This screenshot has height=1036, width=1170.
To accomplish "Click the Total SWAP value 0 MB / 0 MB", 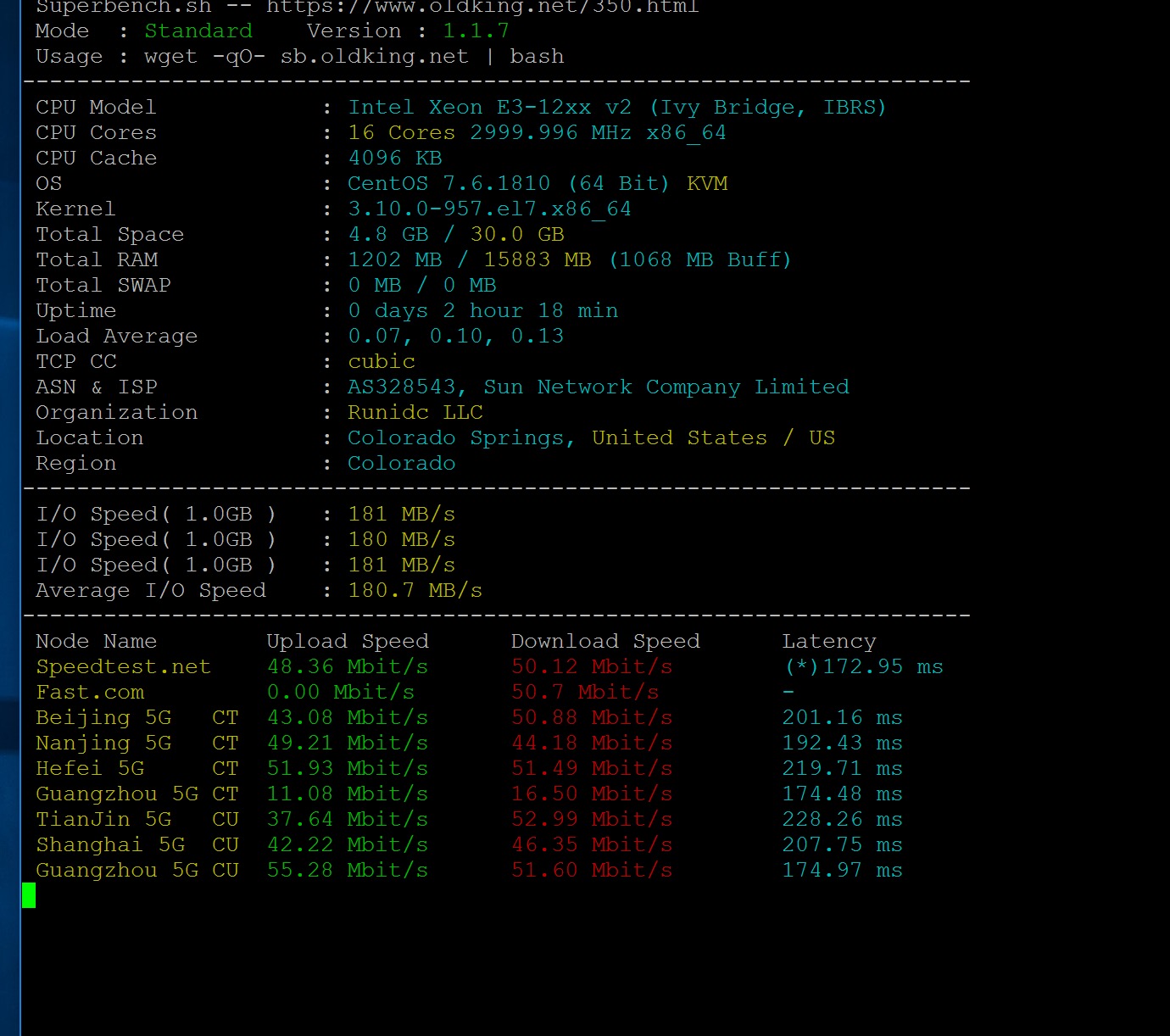I will (422, 286).
